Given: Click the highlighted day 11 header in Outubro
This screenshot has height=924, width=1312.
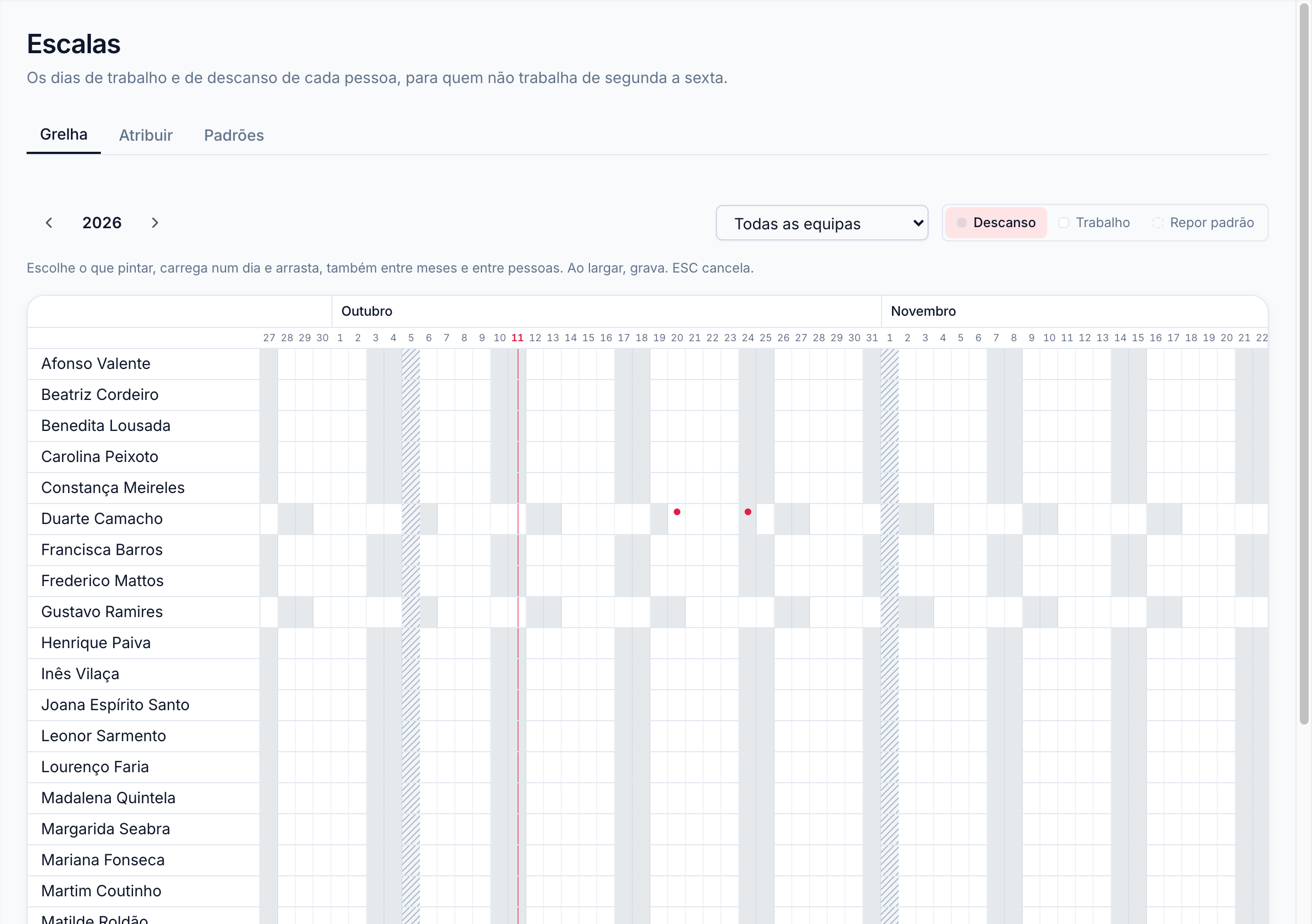Looking at the screenshot, I should coord(517,338).
